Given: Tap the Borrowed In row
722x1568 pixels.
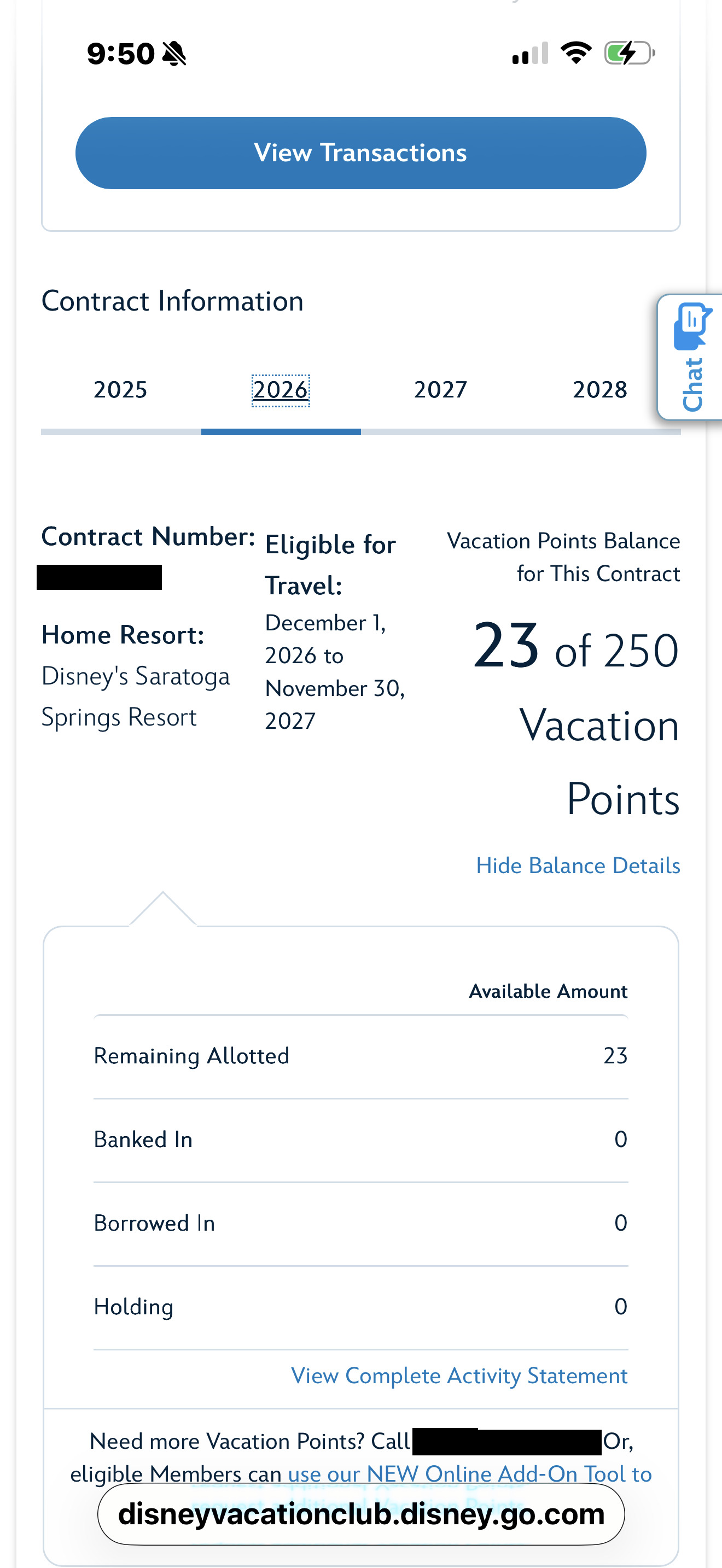Looking at the screenshot, I should click(x=360, y=1223).
